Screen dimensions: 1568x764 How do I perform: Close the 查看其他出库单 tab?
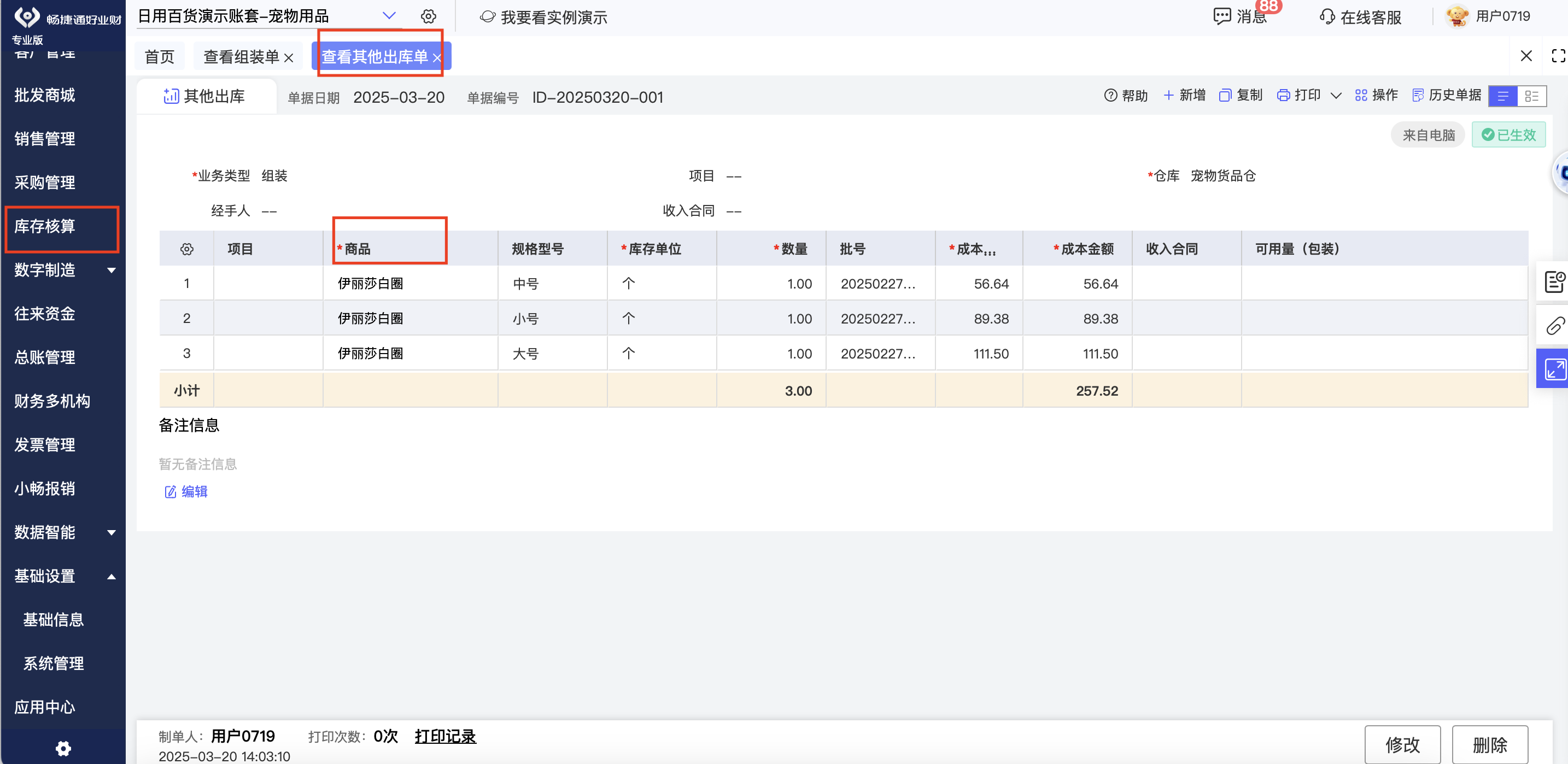[436, 58]
